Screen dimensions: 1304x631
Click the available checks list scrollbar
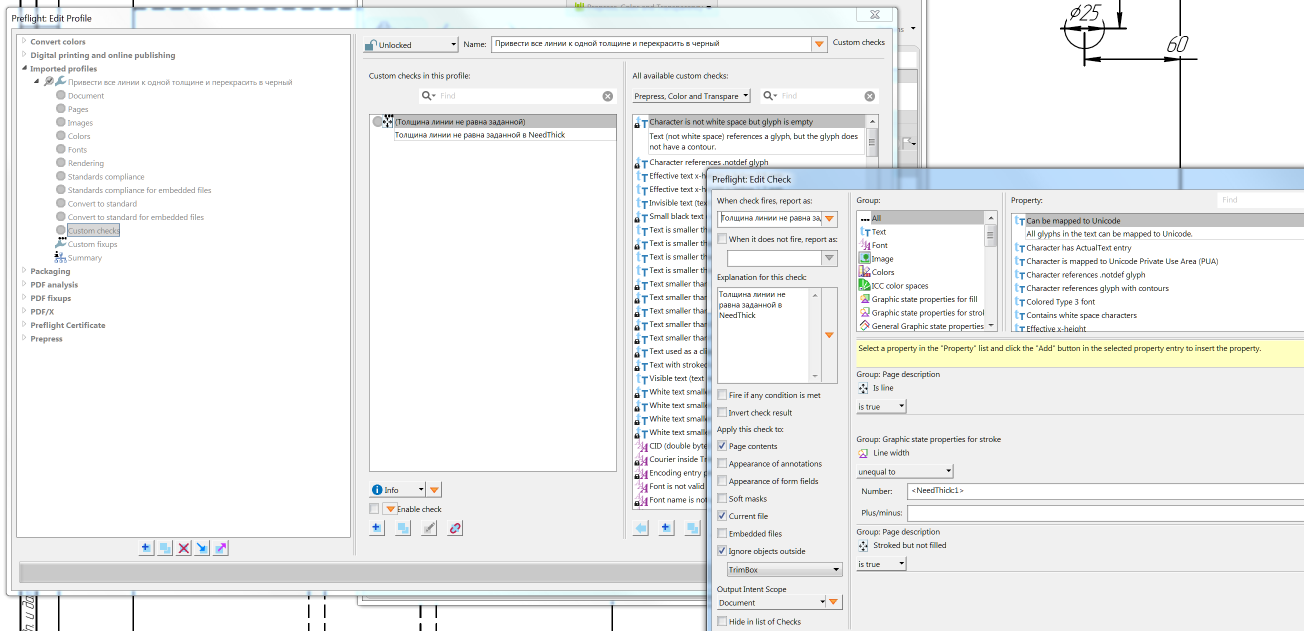coord(872,142)
